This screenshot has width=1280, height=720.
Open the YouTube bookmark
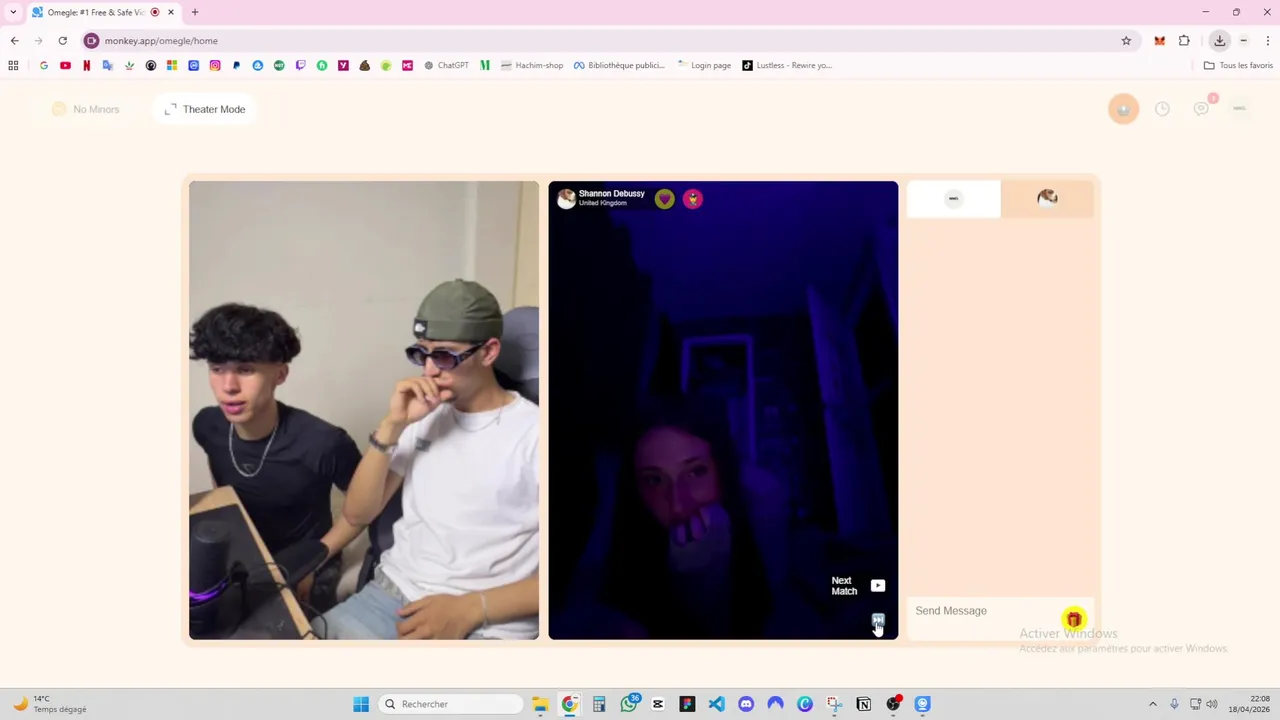65,65
